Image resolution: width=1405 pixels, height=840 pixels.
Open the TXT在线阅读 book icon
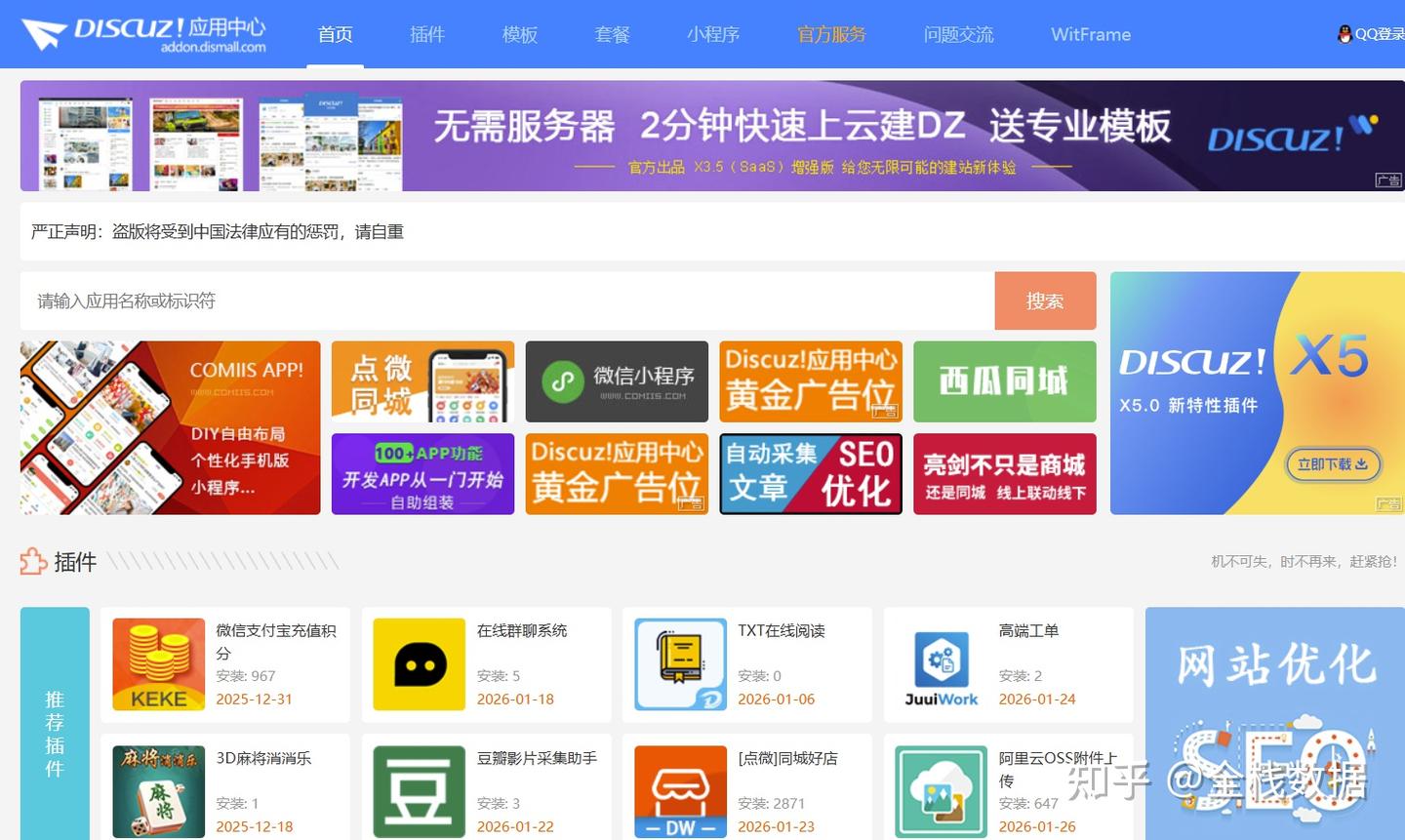click(681, 663)
